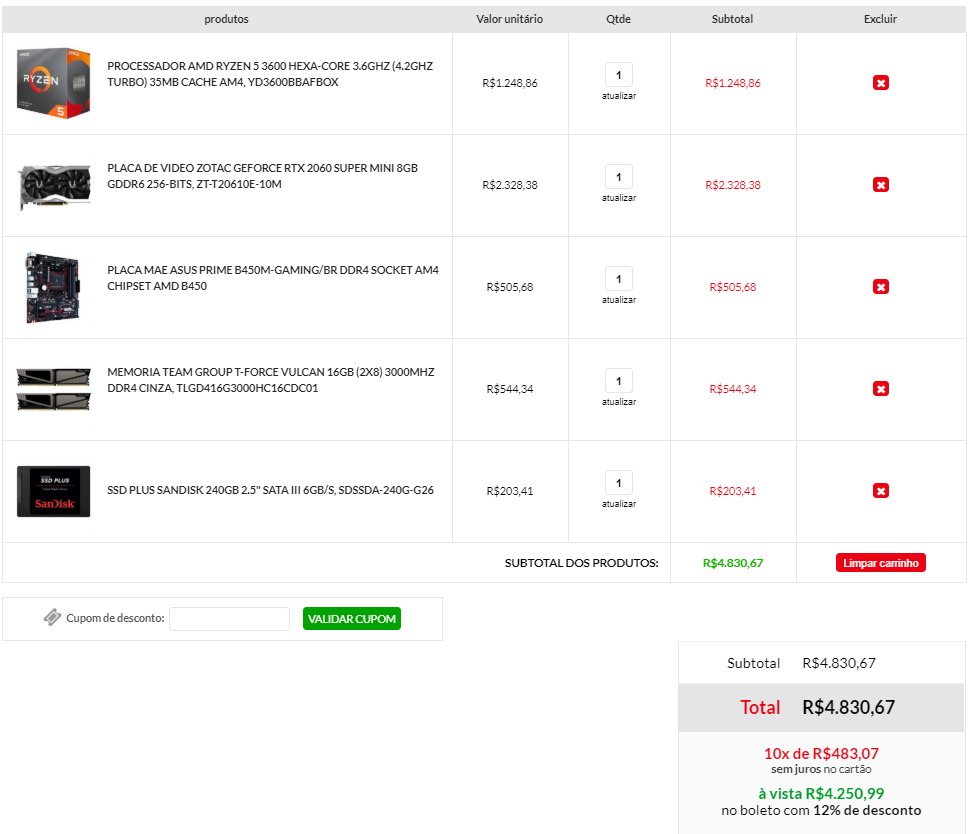The height and width of the screenshot is (834, 974).
Task: Edit the quantity field for Vulcan memory
Action: (619, 381)
